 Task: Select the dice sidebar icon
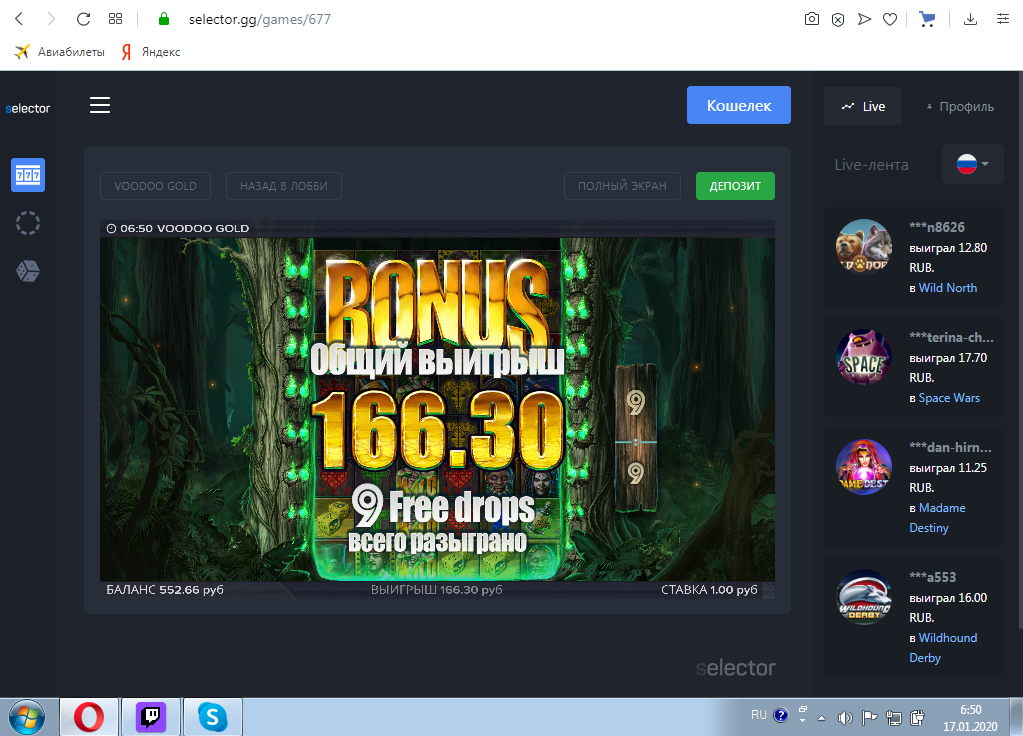(x=28, y=271)
